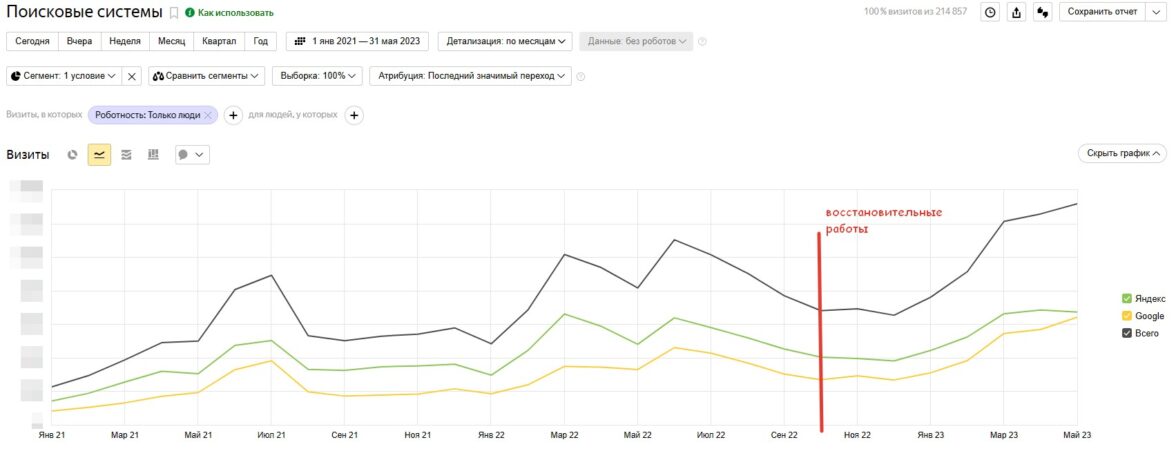Select the Неделя period tab
Image resolution: width=1176 pixels, height=449 pixels.
click(x=125, y=41)
